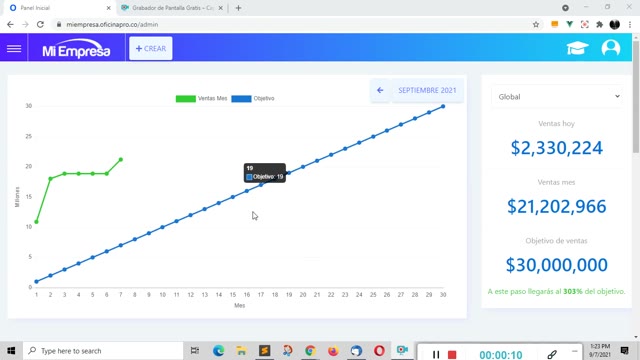Image resolution: width=640 pixels, height=360 pixels.
Task: Close the Grabador de Pantalla tab
Action: pos(220,8)
